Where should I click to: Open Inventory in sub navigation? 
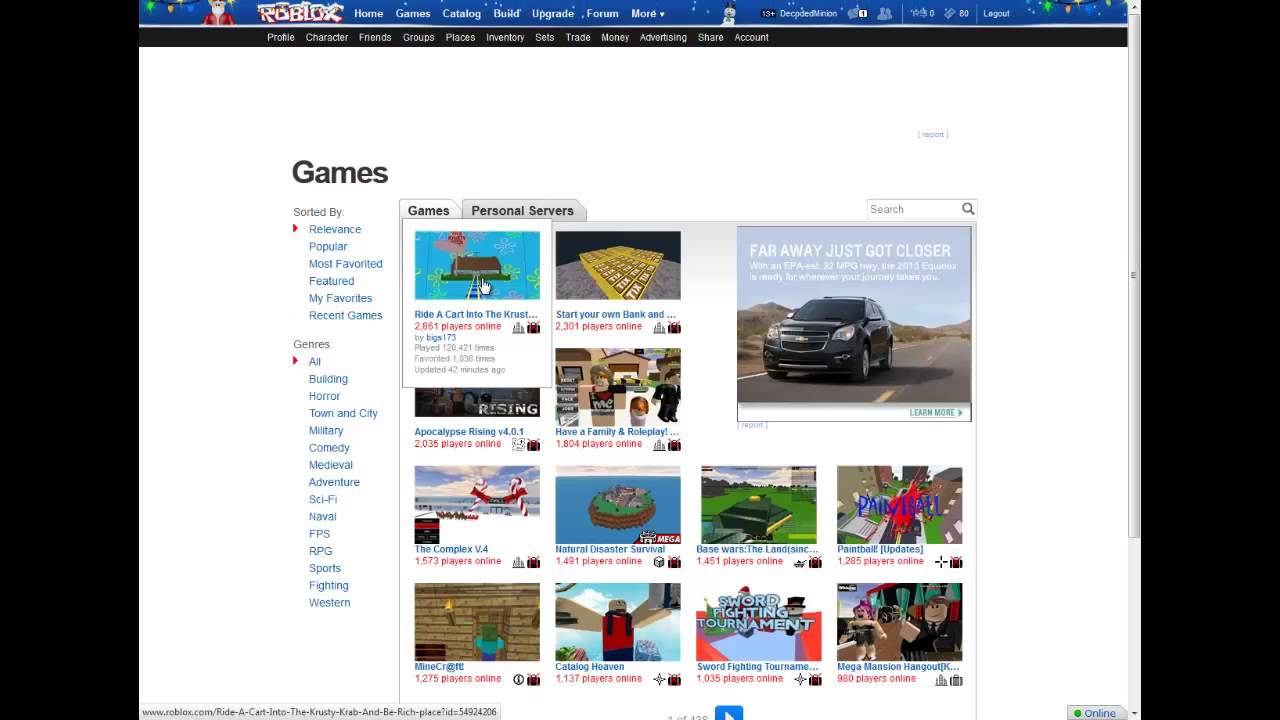505,37
